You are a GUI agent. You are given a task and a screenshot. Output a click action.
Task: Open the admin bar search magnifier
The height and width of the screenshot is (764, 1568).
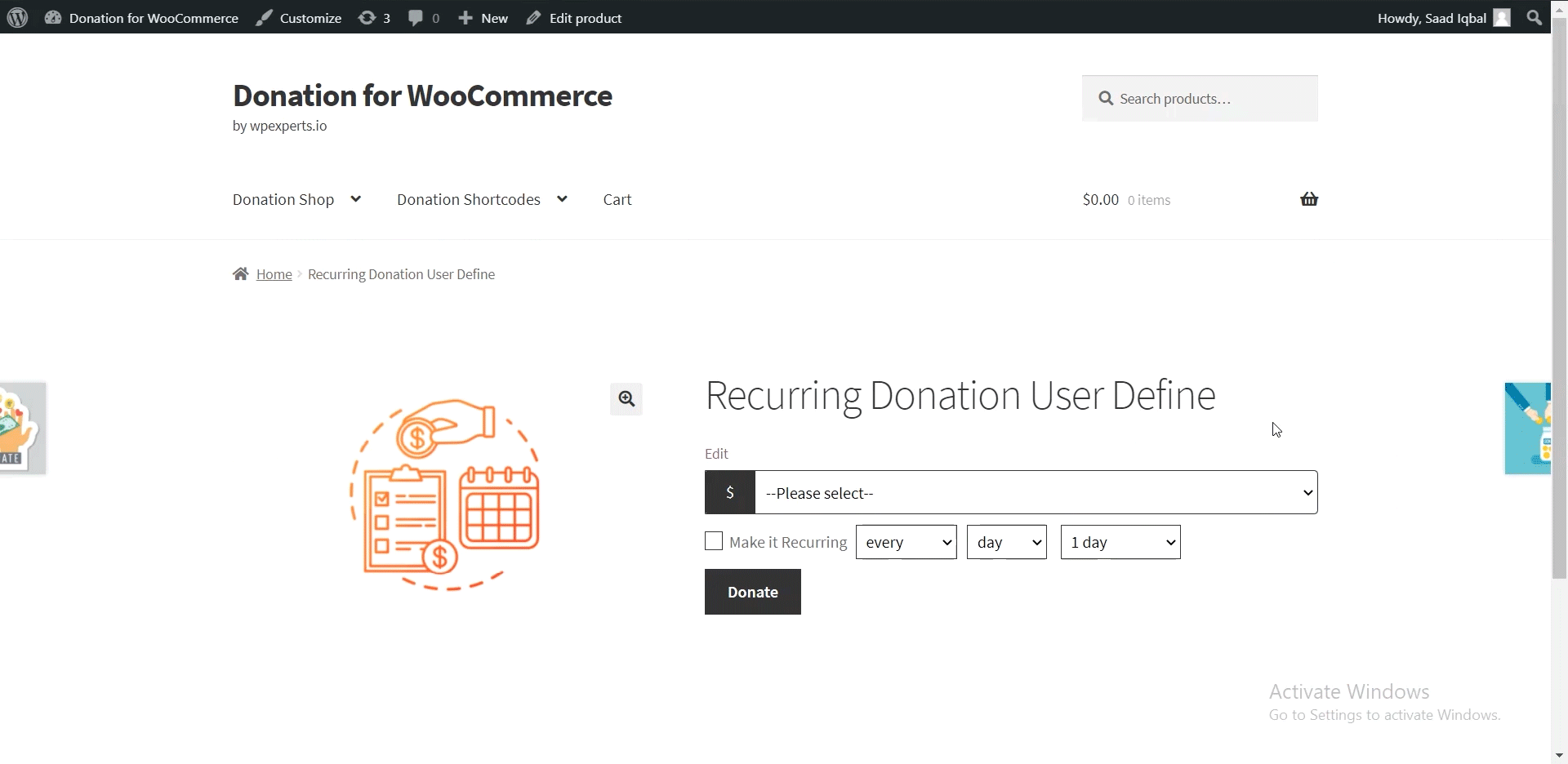1535,17
